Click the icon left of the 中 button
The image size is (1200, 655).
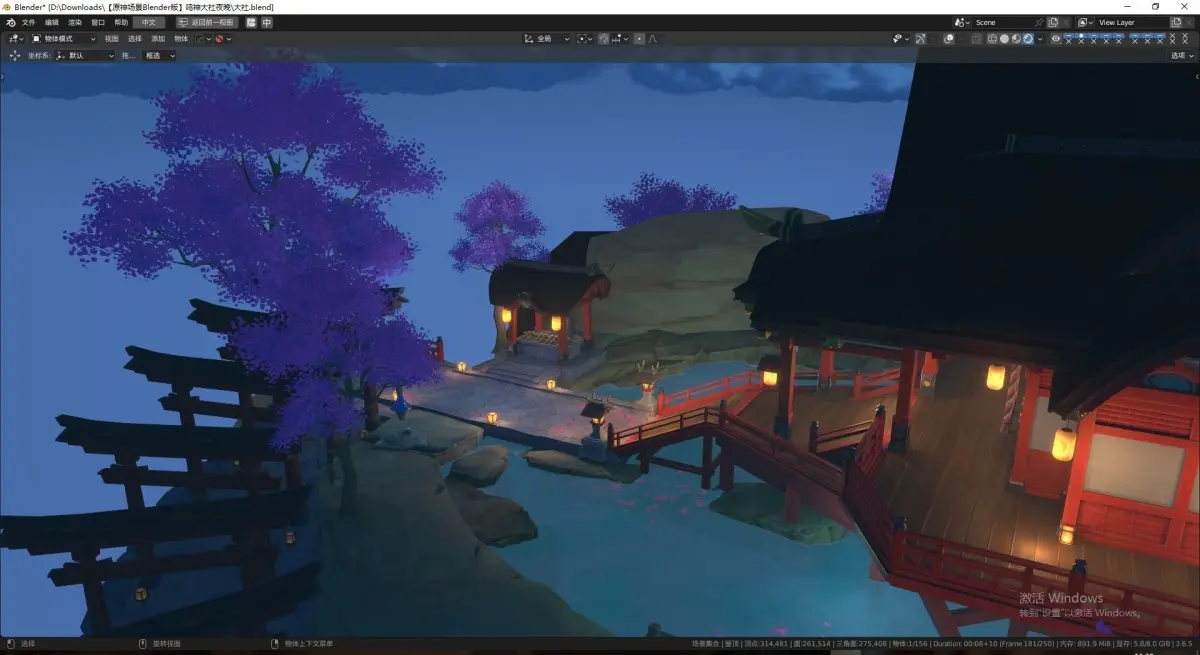click(252, 22)
